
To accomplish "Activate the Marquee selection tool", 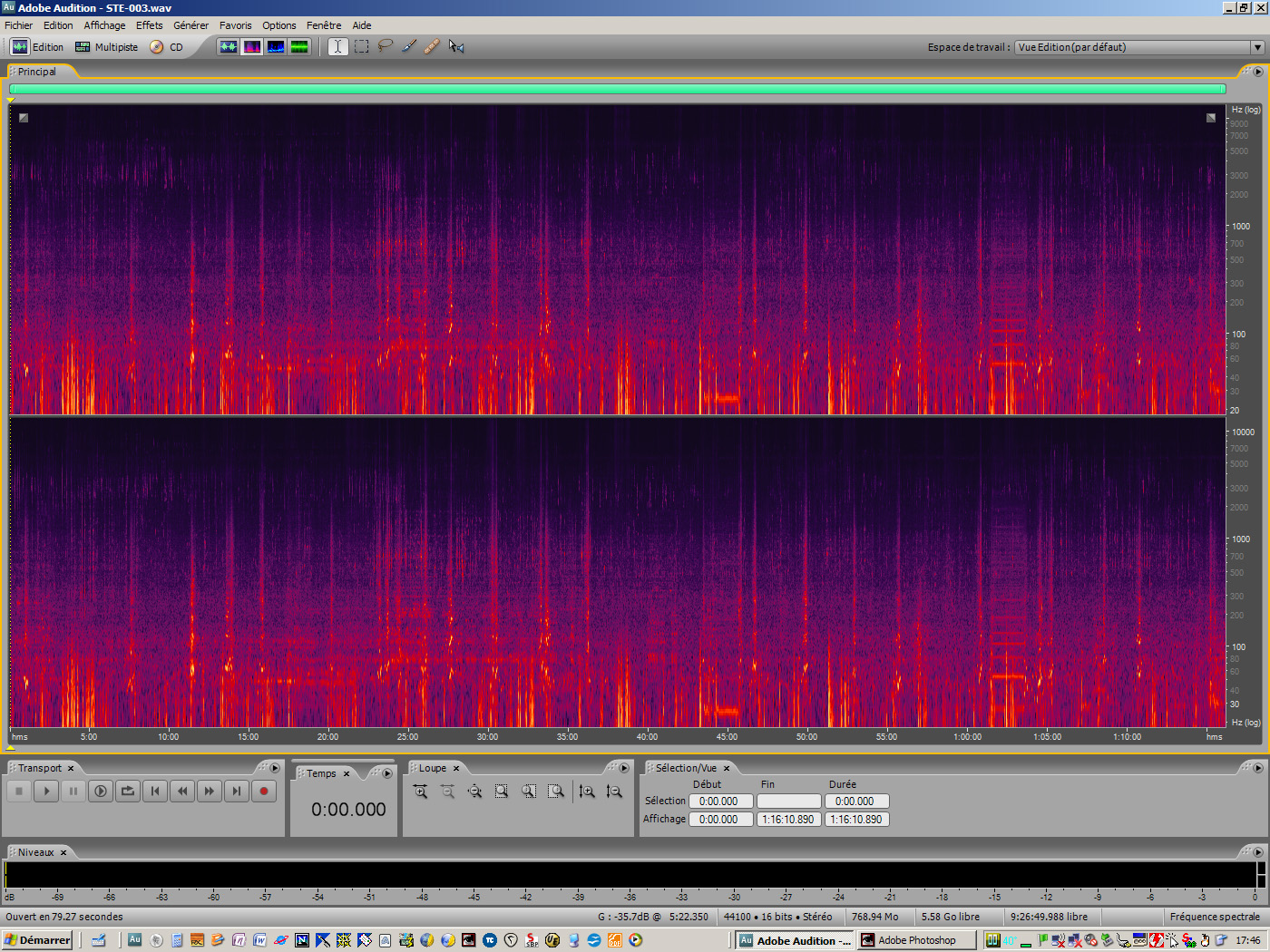I will pyautogui.click(x=360, y=46).
